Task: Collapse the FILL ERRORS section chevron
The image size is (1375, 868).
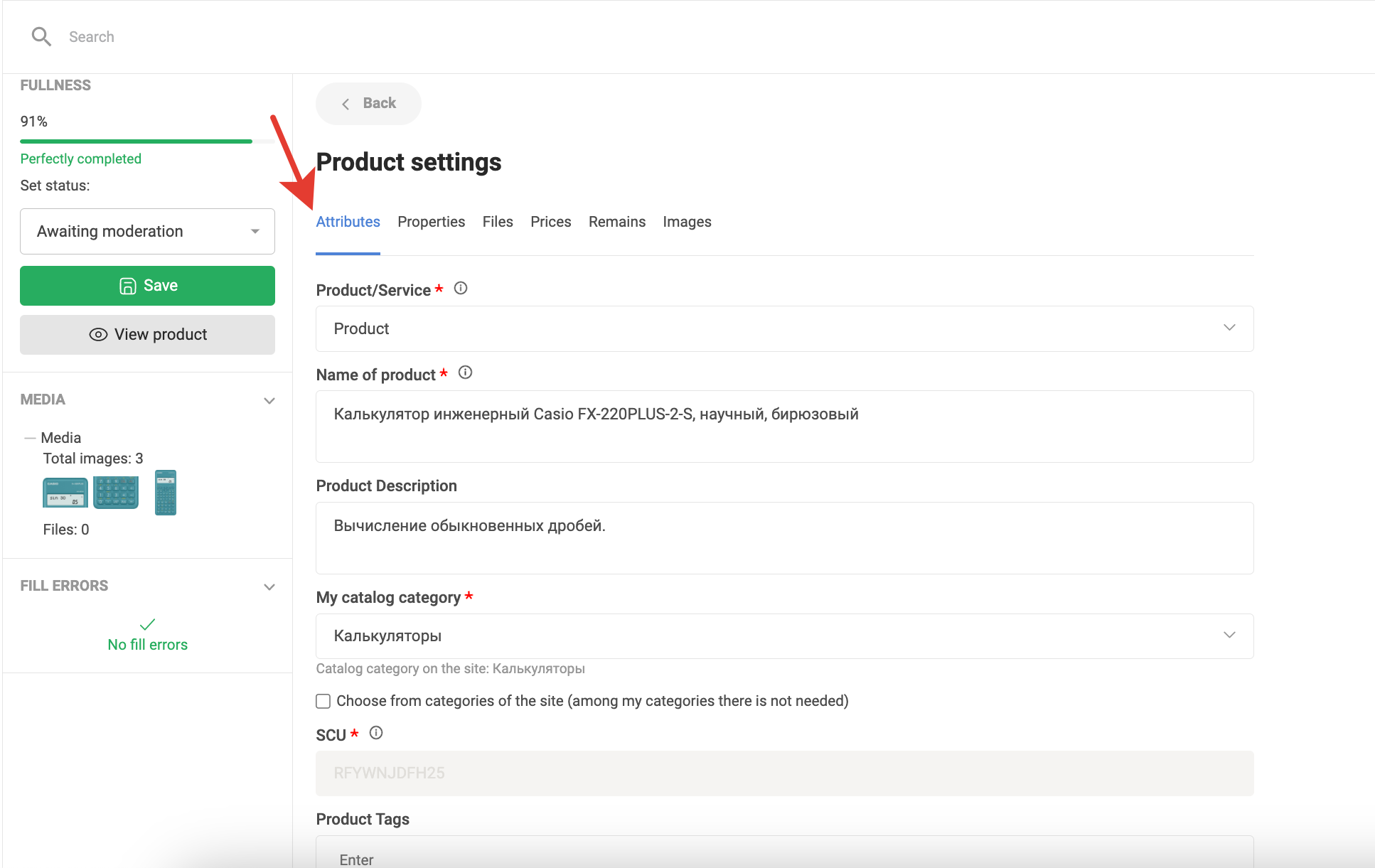Action: click(x=269, y=587)
